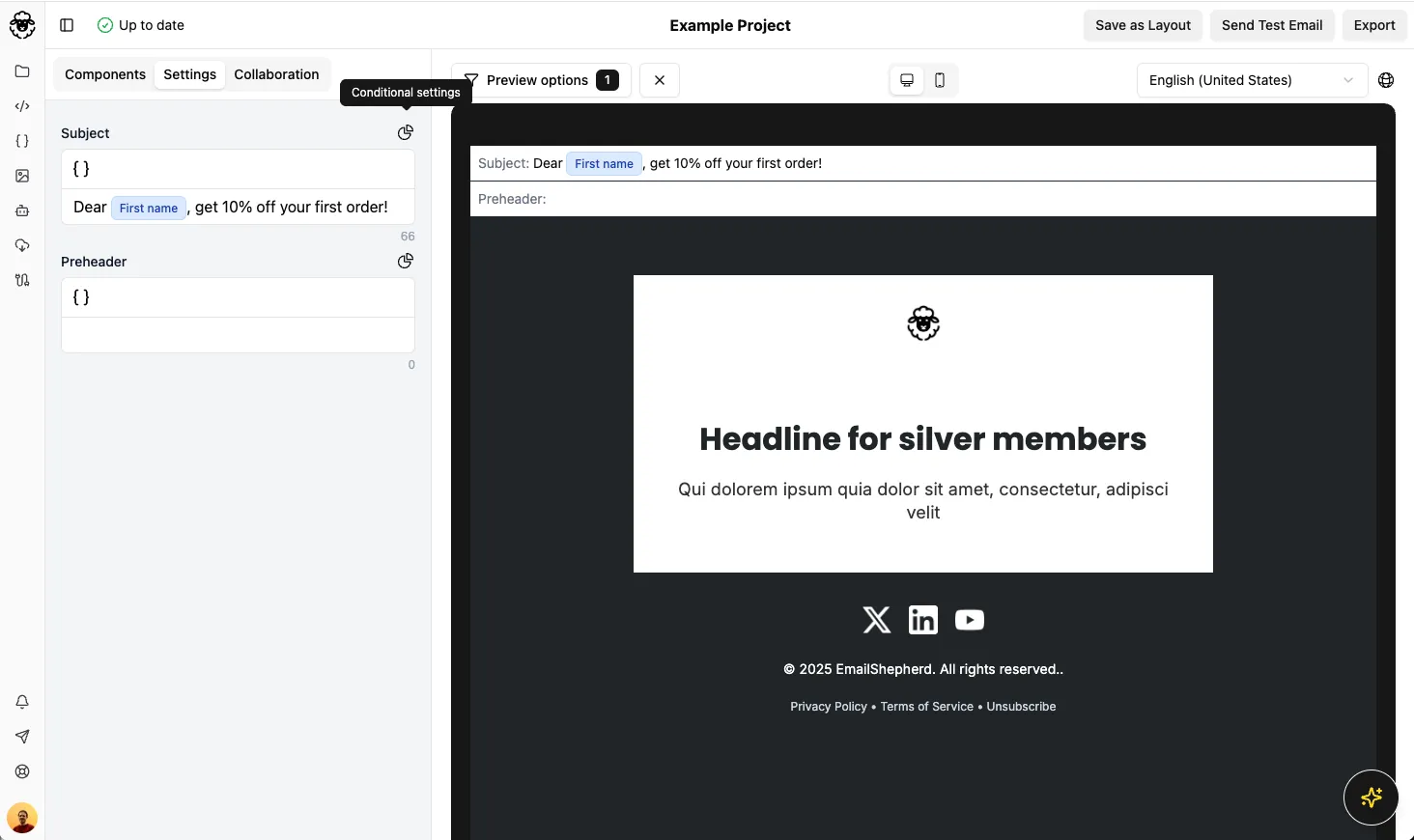This screenshot has width=1414, height=840.
Task: Insert variable using Subject curly braces icon
Action: pos(81,169)
